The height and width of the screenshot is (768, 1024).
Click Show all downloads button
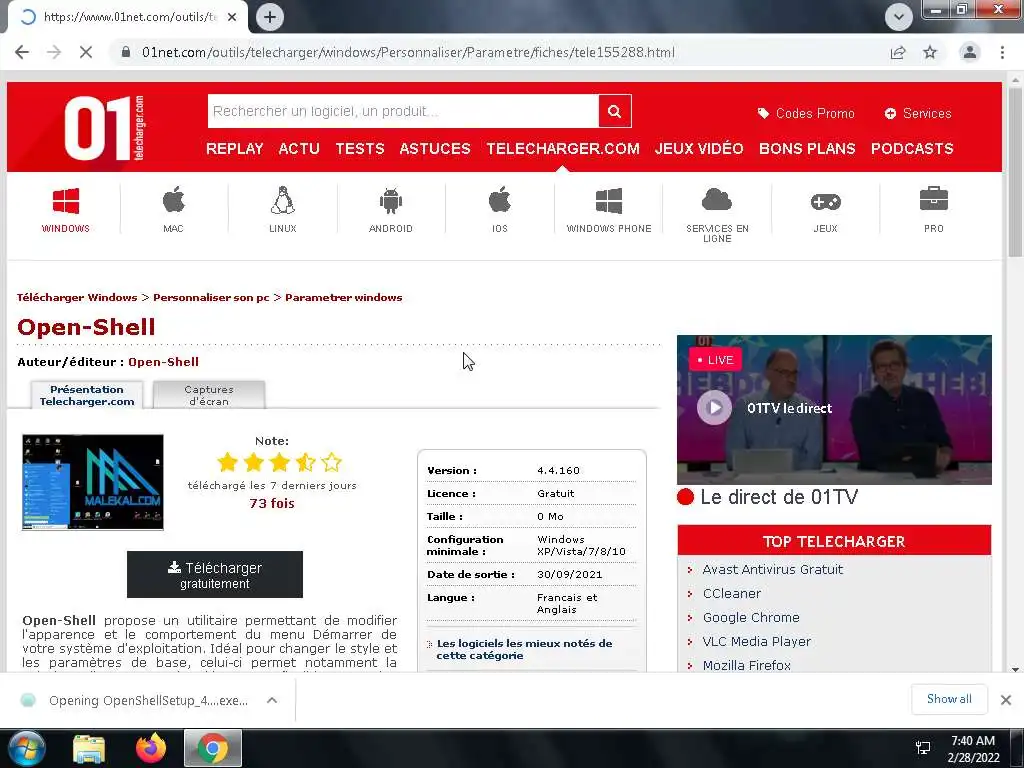pos(949,699)
